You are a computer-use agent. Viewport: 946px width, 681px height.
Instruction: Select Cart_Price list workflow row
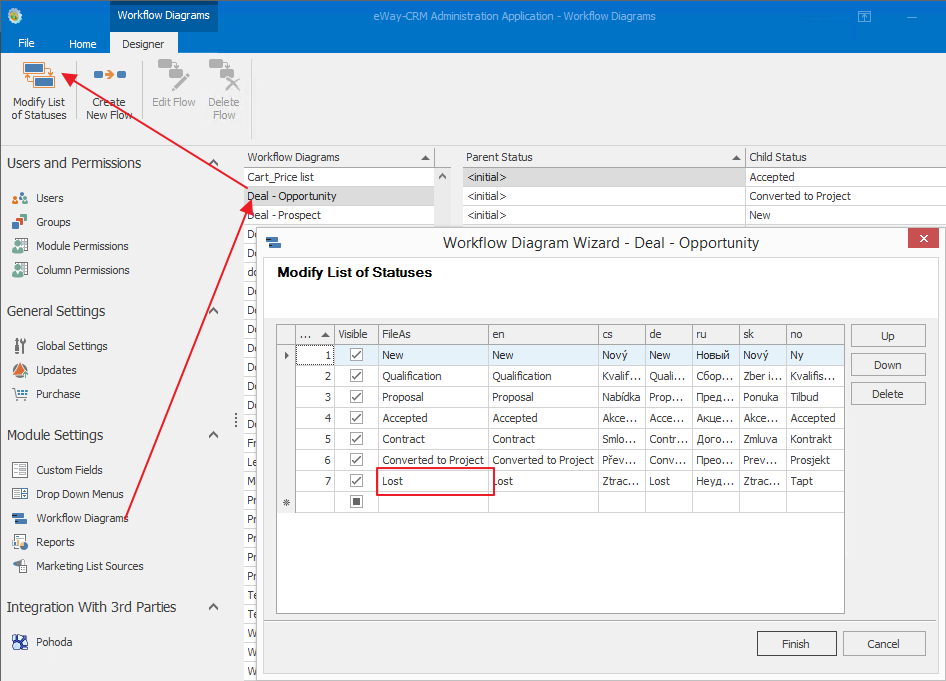pyautogui.click(x=339, y=177)
